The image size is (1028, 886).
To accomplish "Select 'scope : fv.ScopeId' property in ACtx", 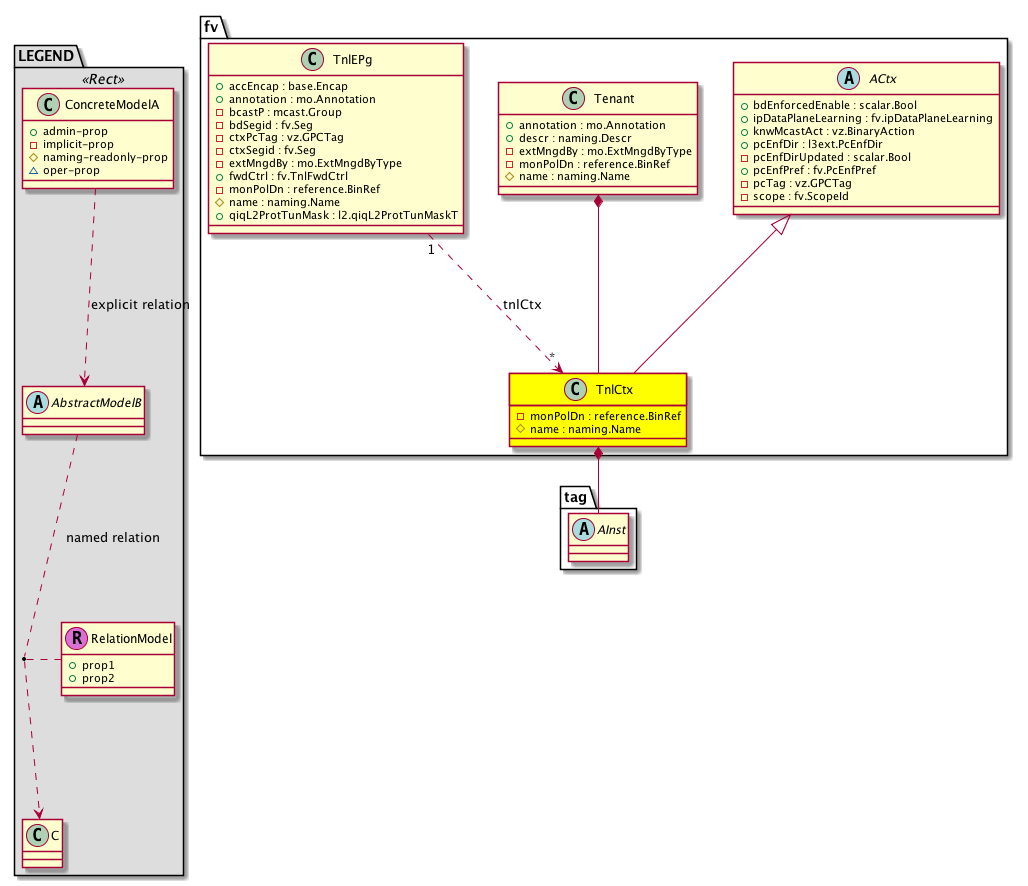I will tap(788, 197).
